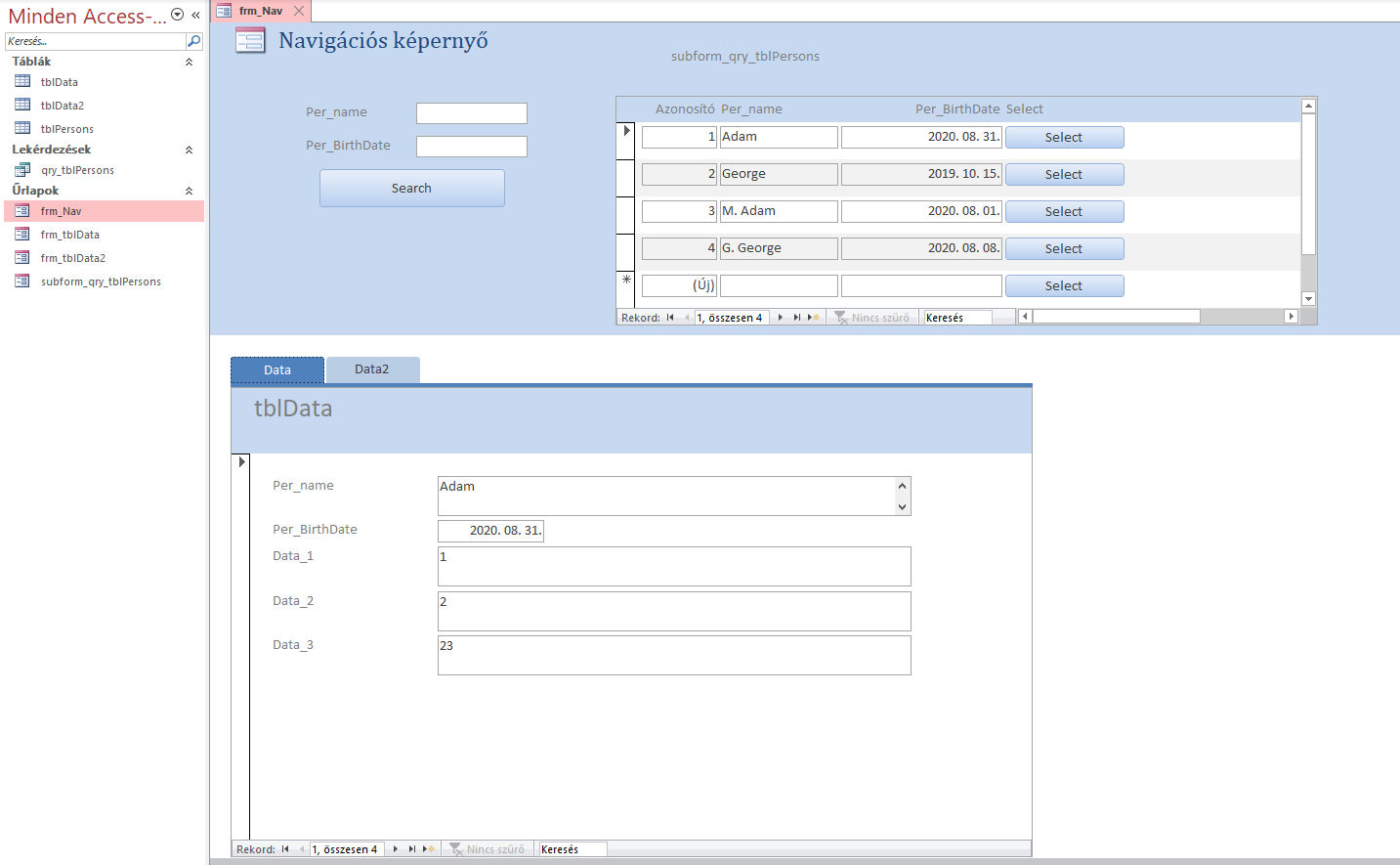Click the tblData form record selector arrow
1400x865 pixels.
pos(241,461)
